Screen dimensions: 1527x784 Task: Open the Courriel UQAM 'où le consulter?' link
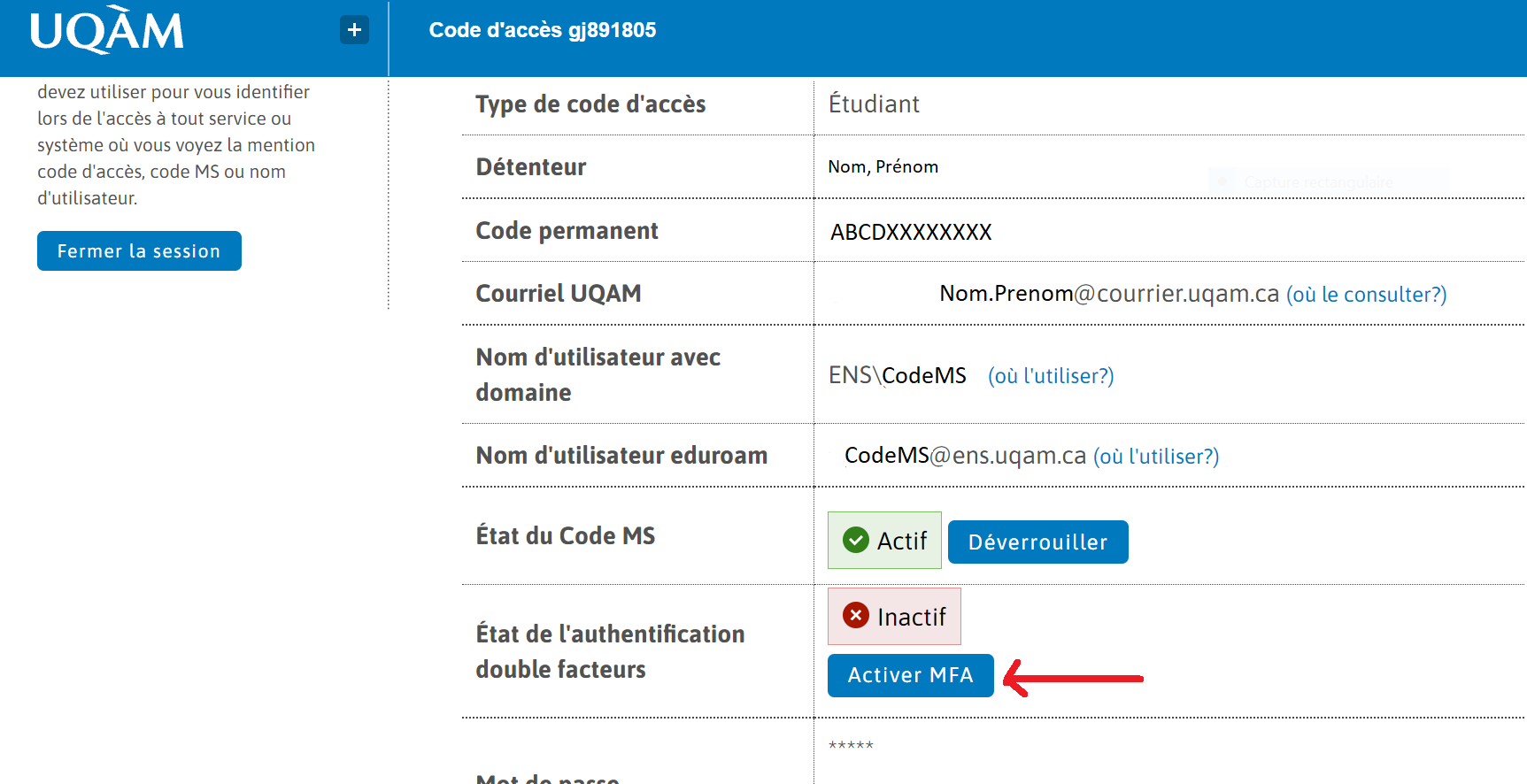click(1366, 295)
